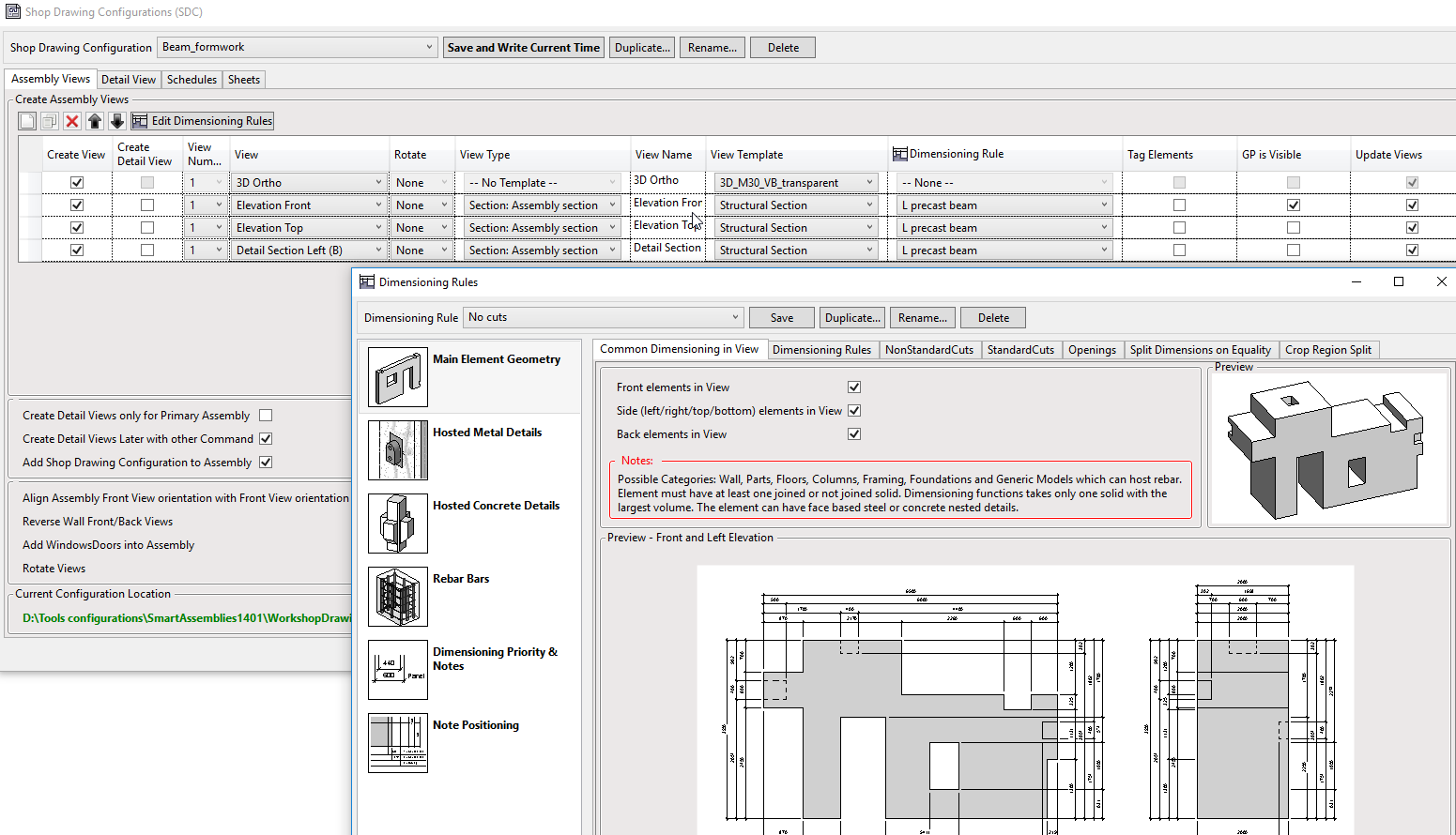Toggle Create Detail Views only for Primary Assembly
The image size is (1456, 835).
pos(266,415)
